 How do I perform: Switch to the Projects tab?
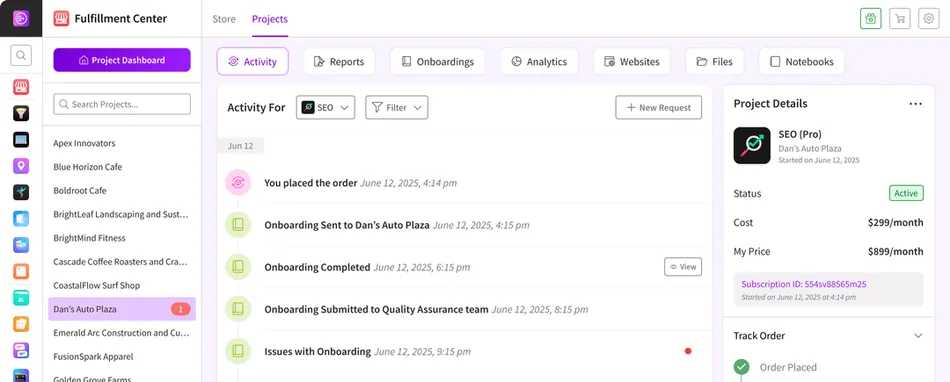pyautogui.click(x=270, y=19)
